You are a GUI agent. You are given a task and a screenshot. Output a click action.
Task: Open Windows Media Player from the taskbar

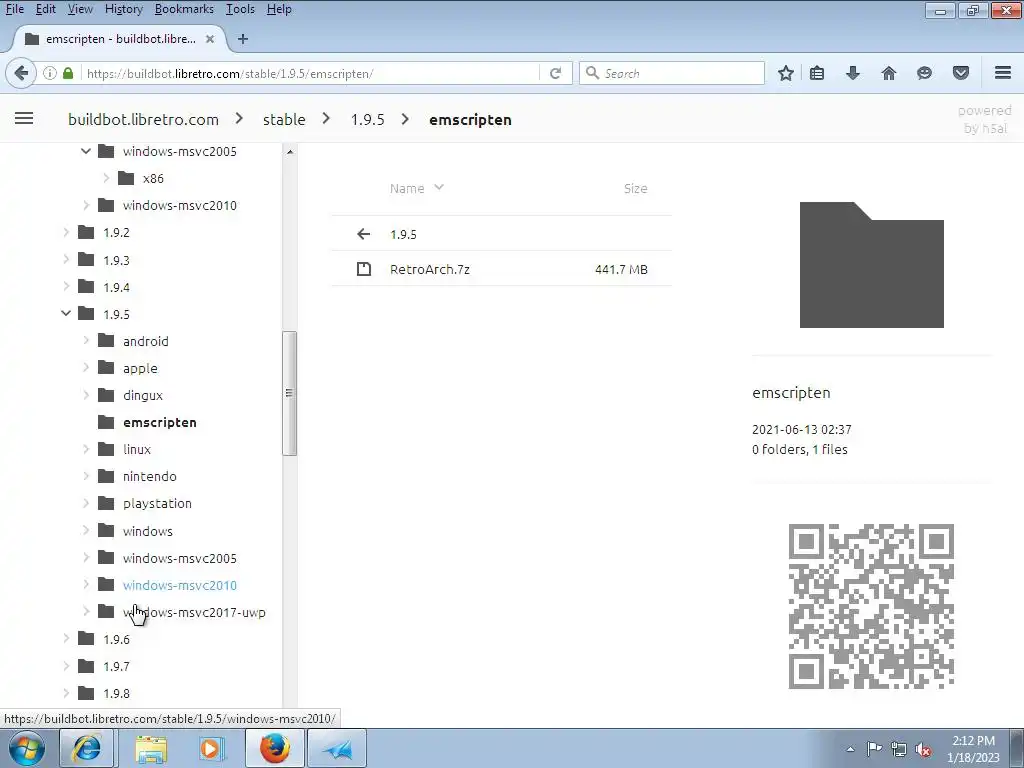pos(211,748)
